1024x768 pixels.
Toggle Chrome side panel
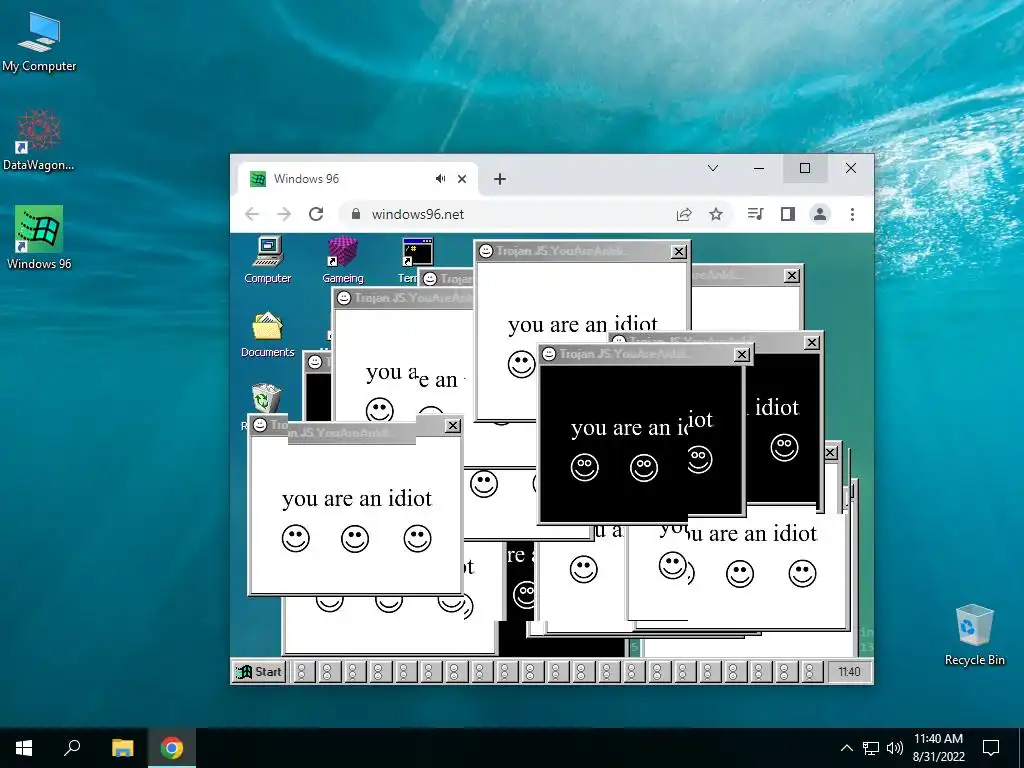[x=788, y=214]
